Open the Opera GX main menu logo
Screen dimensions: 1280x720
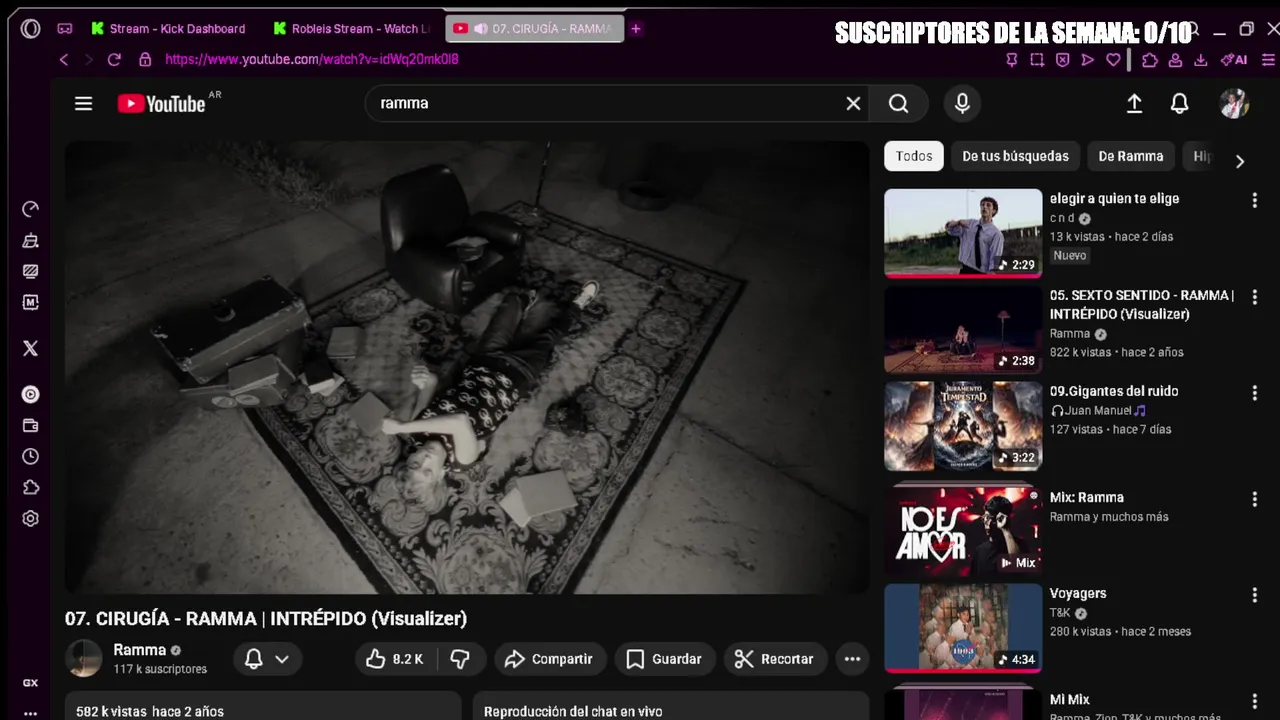click(x=30, y=28)
